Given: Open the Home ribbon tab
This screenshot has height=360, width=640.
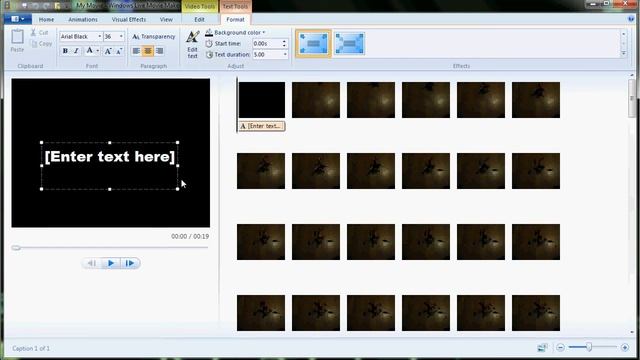Looking at the screenshot, I should point(46,20).
